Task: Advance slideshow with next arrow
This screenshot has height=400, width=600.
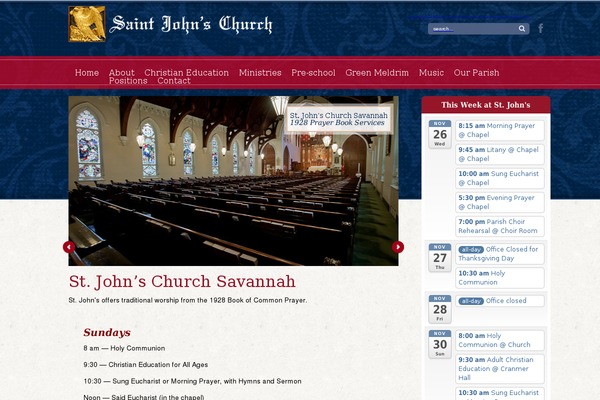Action: click(x=398, y=247)
